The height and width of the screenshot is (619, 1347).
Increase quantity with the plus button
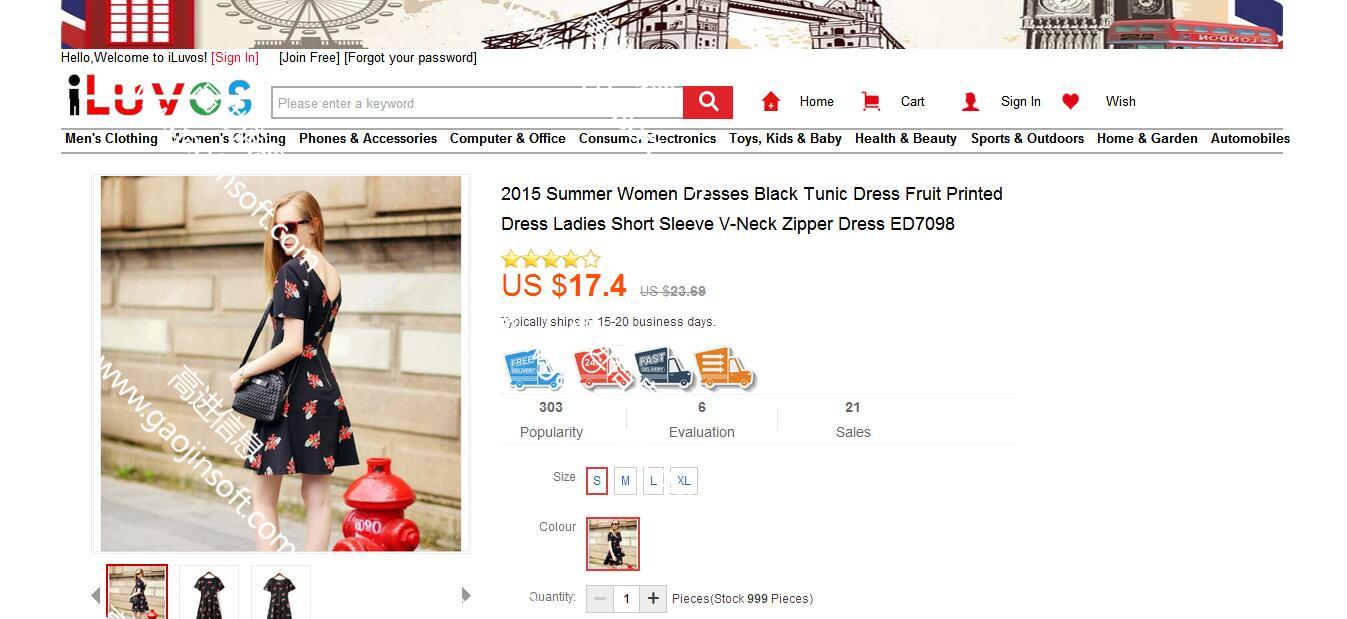[653, 598]
